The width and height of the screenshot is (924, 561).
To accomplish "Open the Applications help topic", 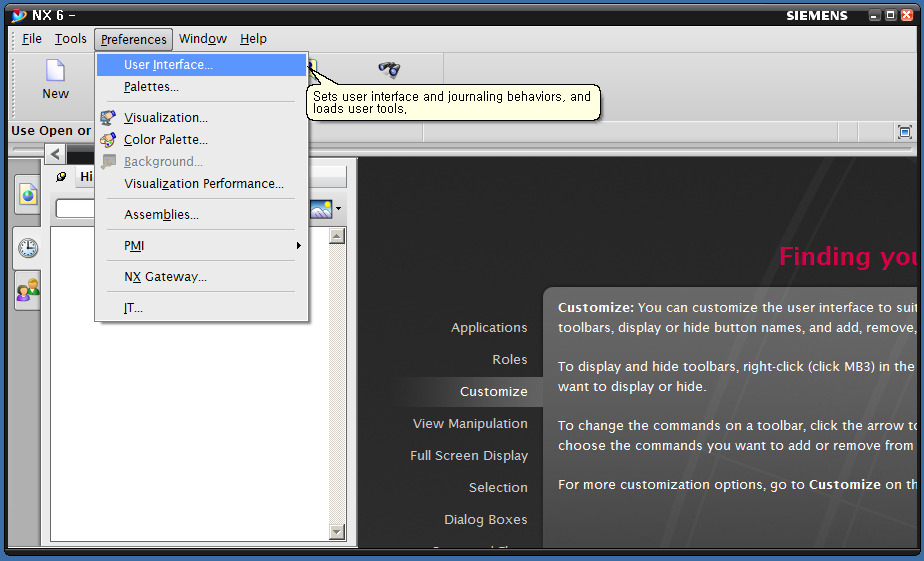I will [489, 328].
